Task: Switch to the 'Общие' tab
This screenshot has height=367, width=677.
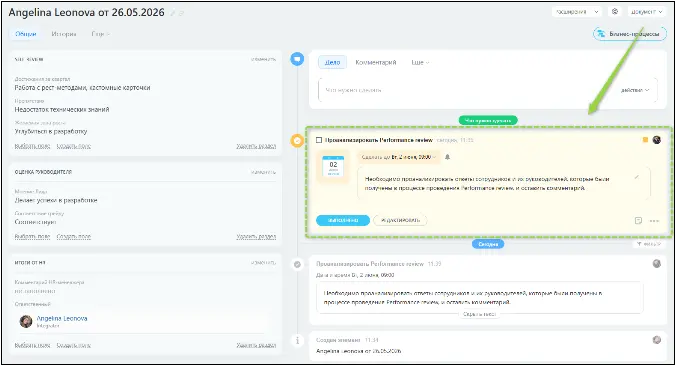Action: [x=26, y=34]
